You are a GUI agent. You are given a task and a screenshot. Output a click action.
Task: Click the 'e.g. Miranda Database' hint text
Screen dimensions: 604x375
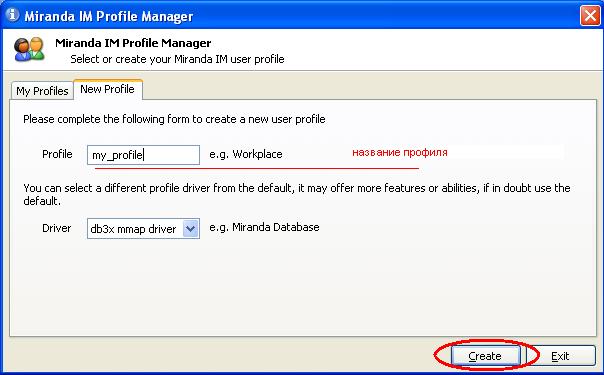pos(264,228)
